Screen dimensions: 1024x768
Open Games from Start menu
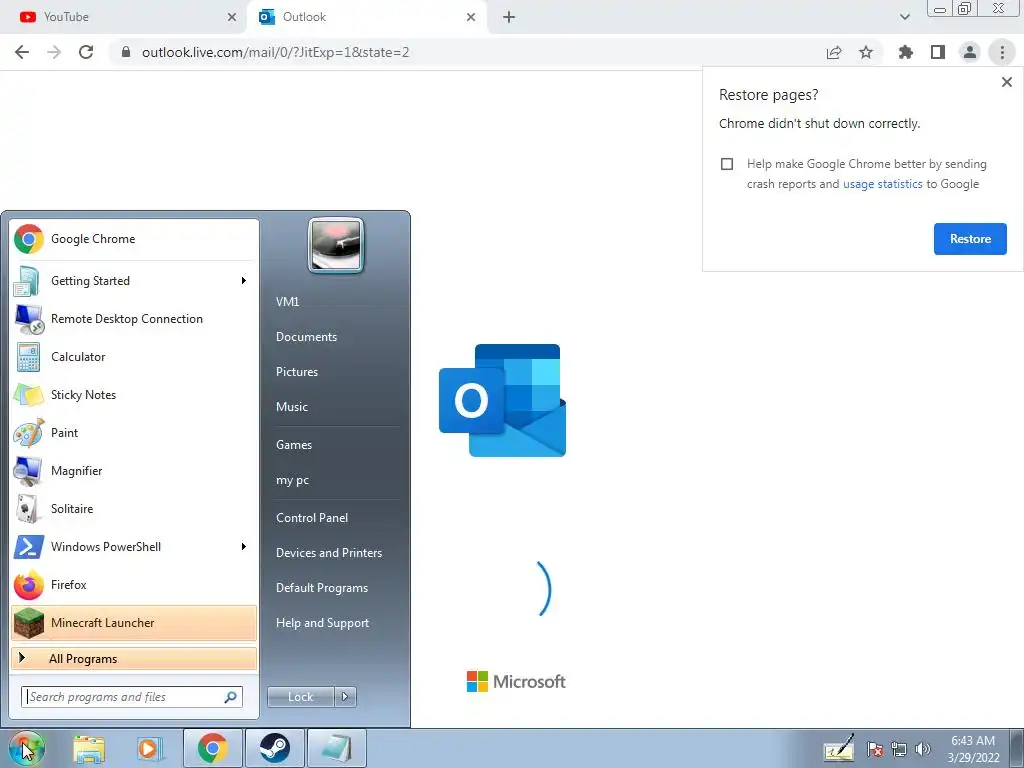(294, 445)
